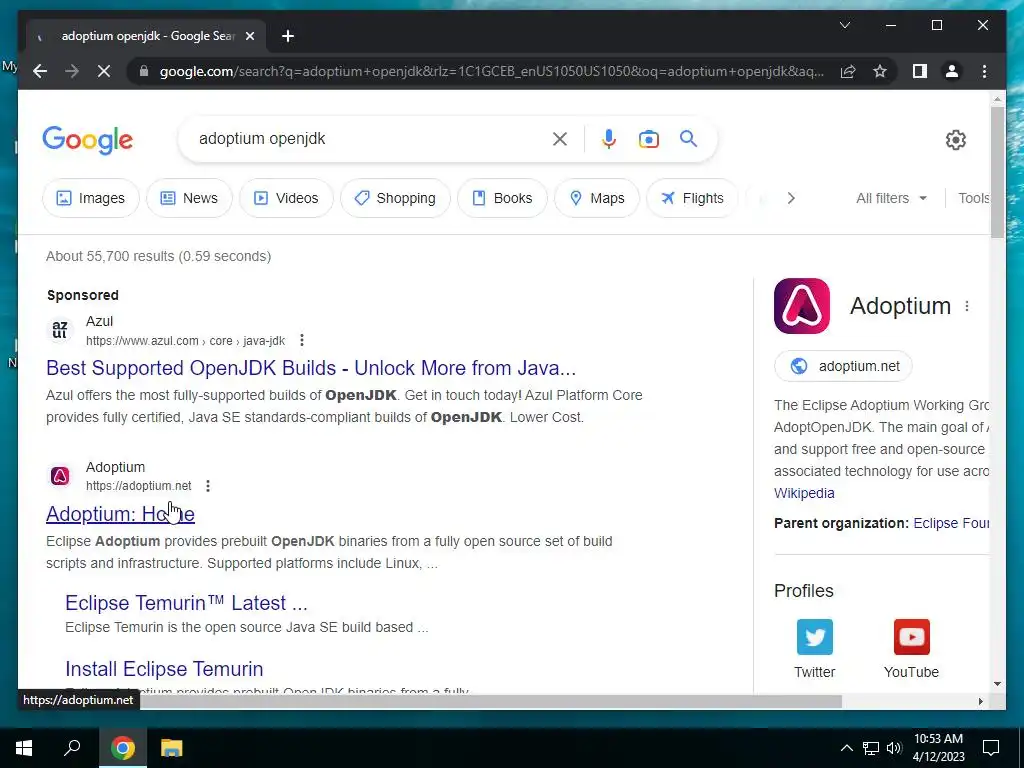Image resolution: width=1024 pixels, height=768 pixels.
Task: Click the 'About 55,700 results' text
Action: 158,256
